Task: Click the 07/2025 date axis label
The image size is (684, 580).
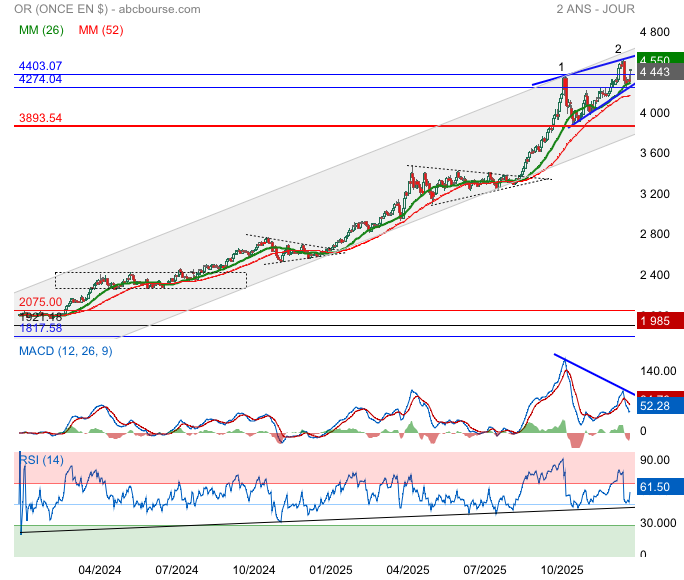Action: pos(485,570)
